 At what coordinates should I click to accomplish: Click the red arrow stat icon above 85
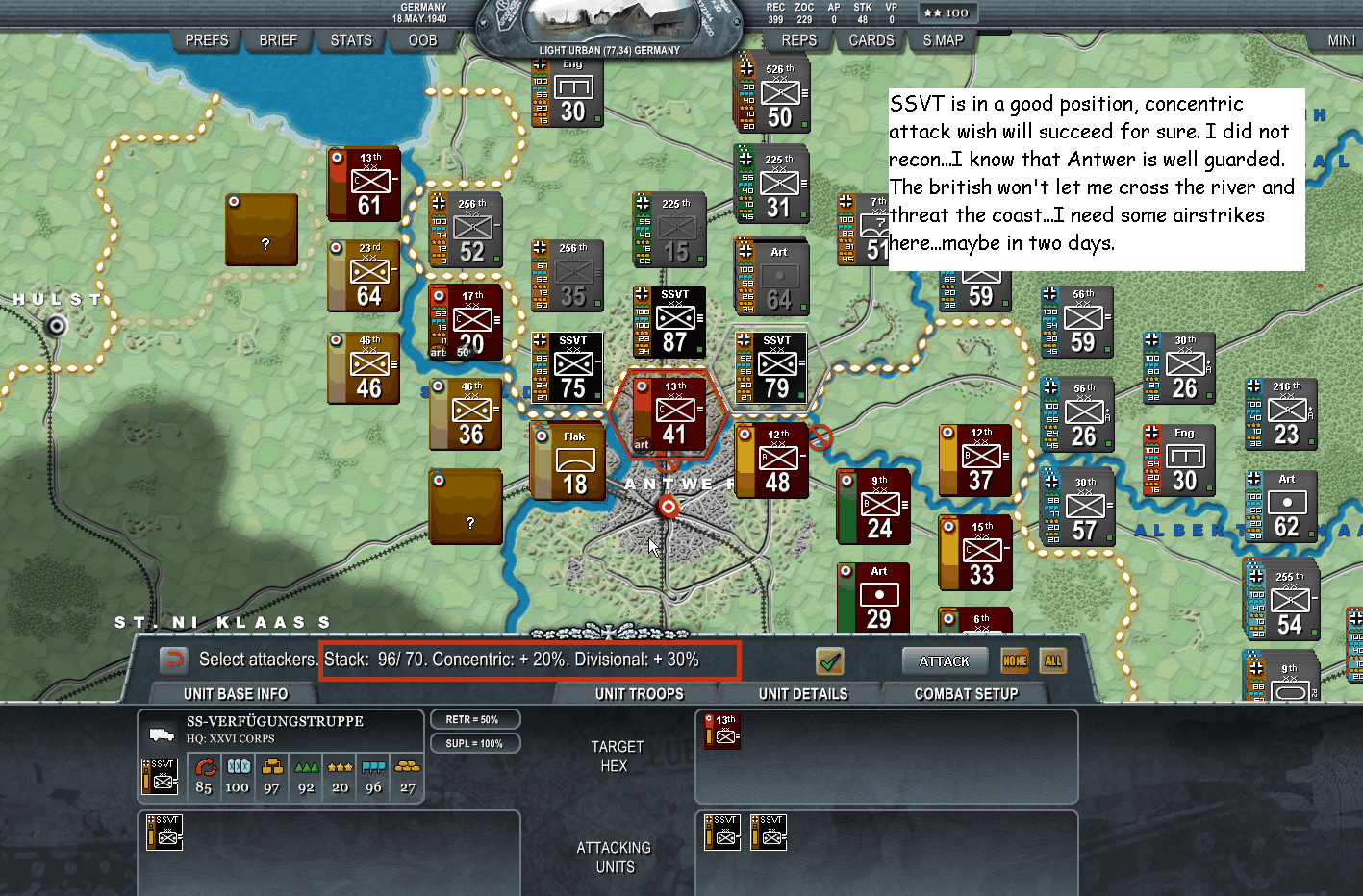pos(204,767)
